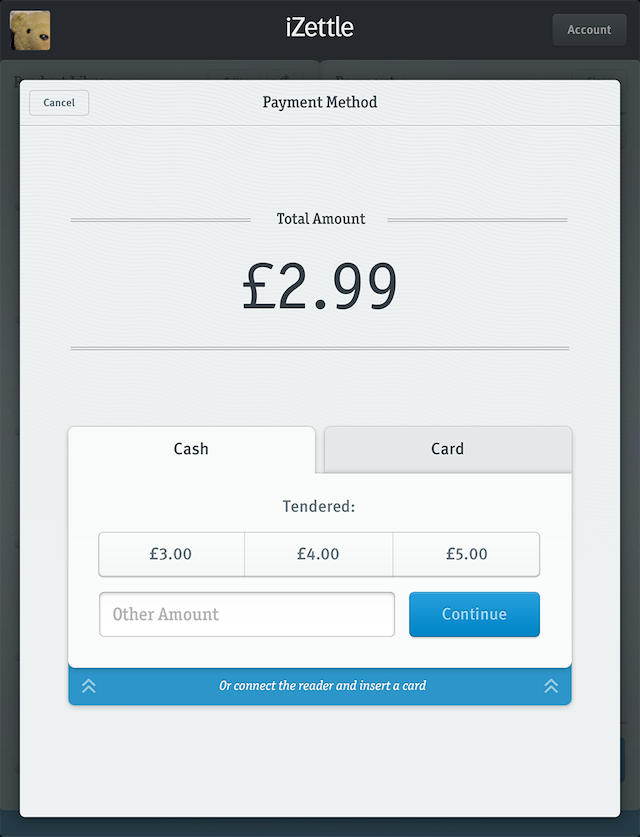Focus the Other Amount input field

(x=247, y=614)
